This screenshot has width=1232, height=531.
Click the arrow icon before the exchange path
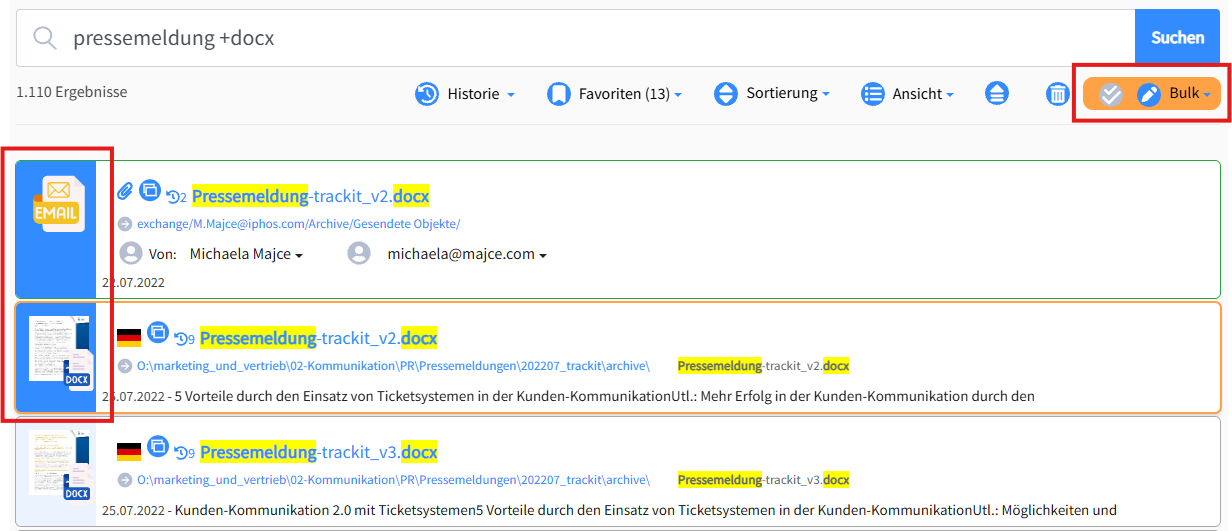point(125,224)
